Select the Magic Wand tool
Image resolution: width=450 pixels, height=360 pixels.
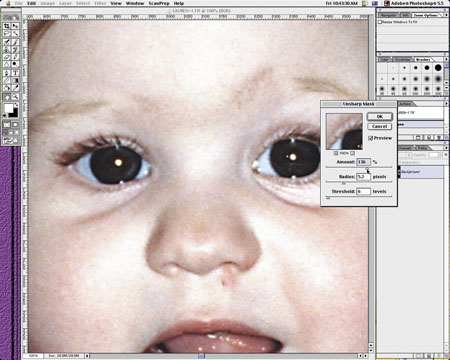coord(15,33)
